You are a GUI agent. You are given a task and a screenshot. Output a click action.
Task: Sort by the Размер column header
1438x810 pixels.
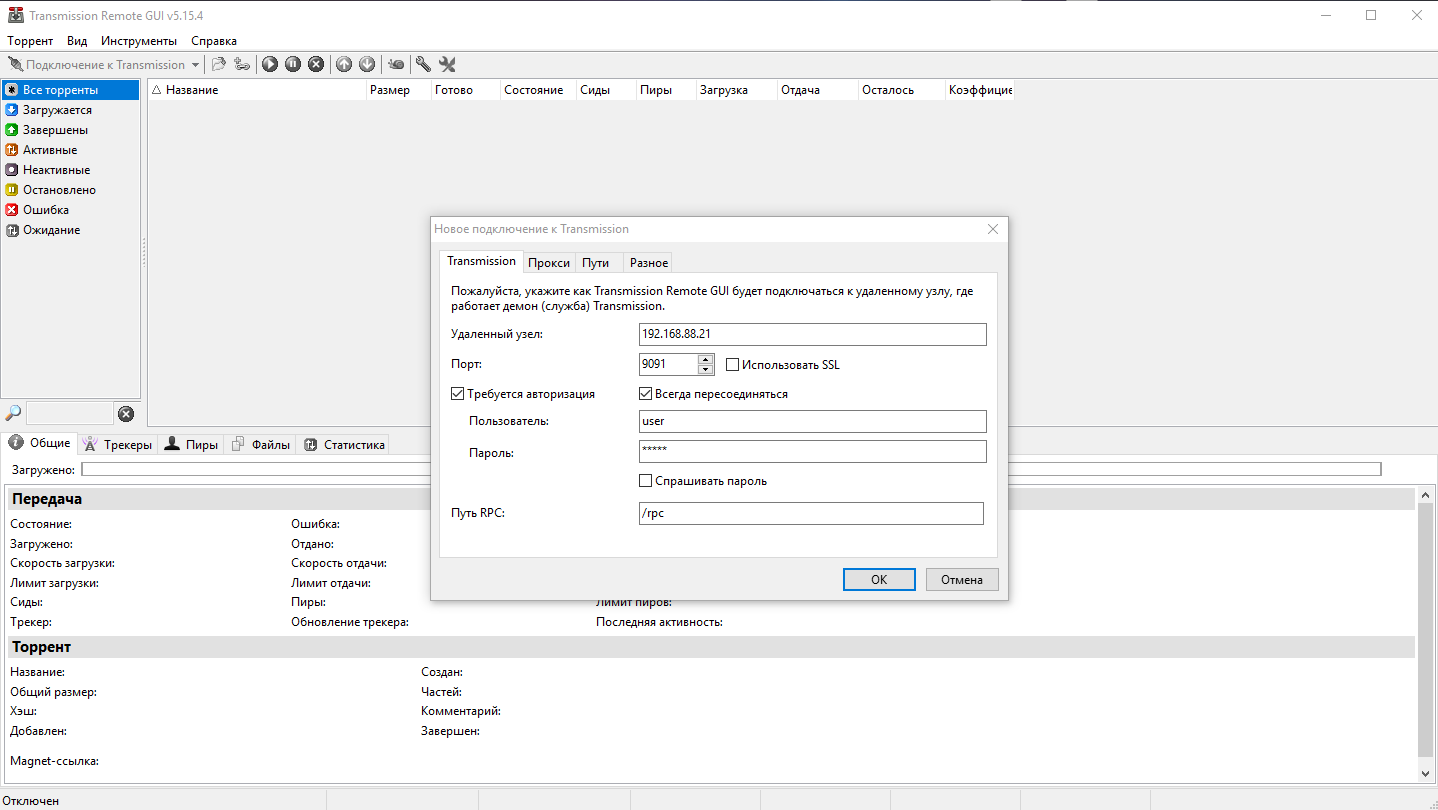399,90
